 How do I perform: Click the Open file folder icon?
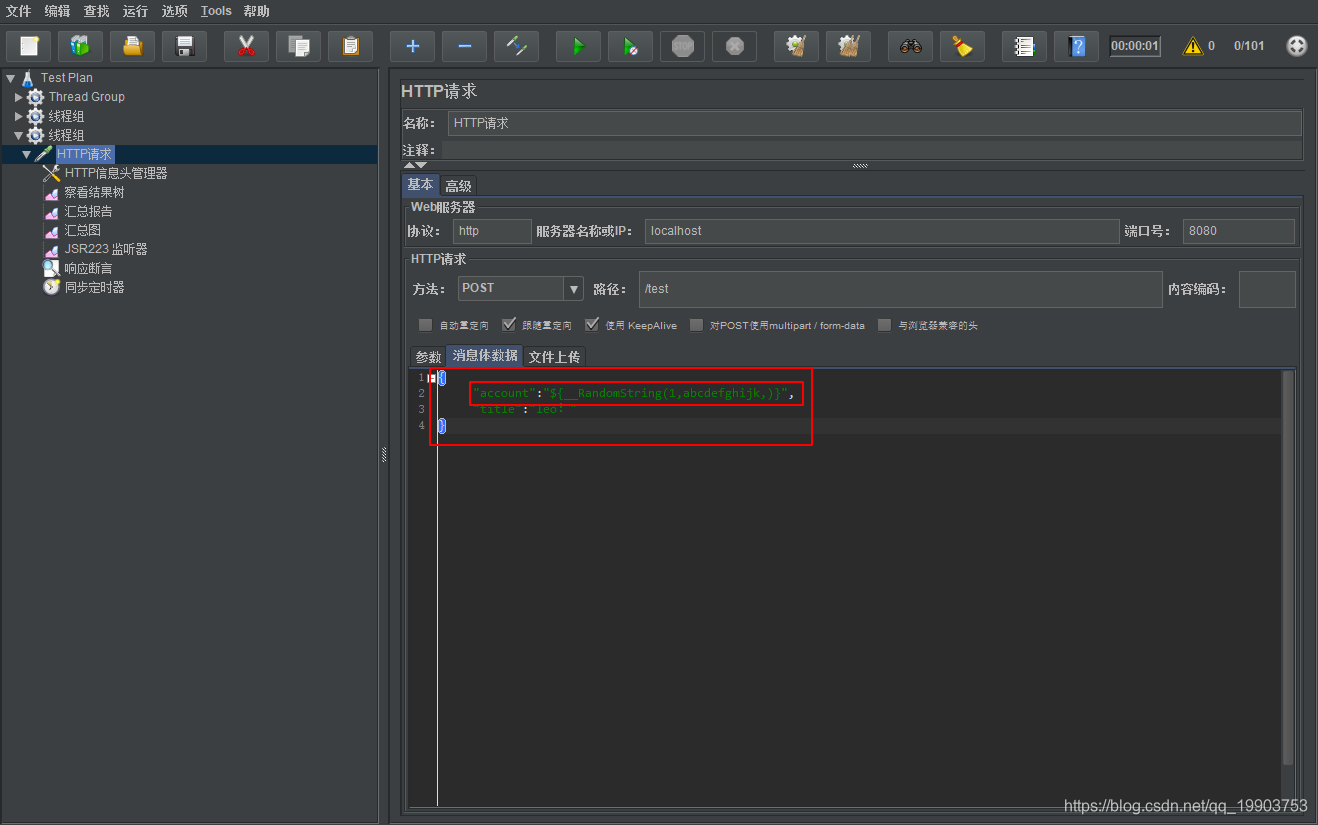[x=132, y=46]
